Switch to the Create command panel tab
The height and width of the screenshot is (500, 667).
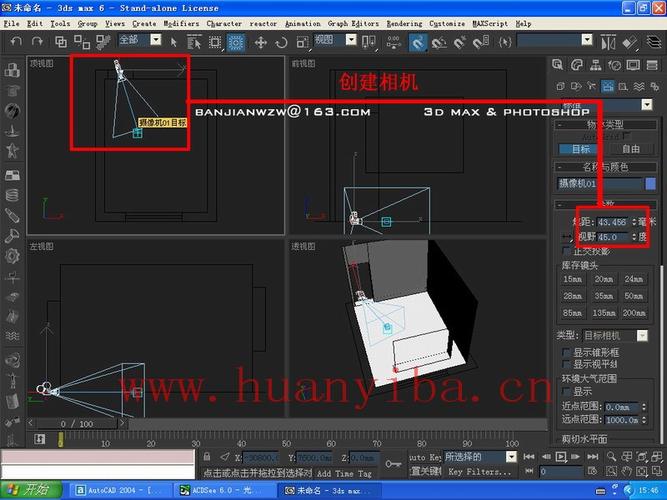click(557, 65)
